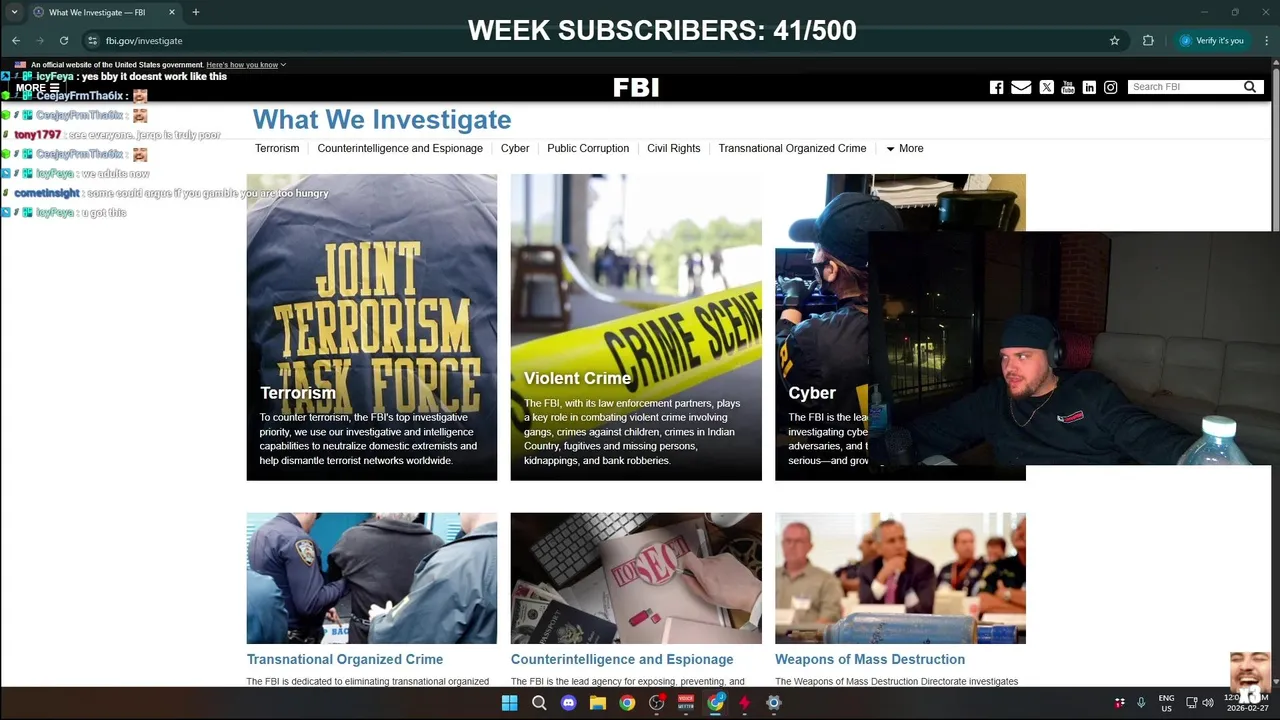Open tab search dropdown arrow

[x=14, y=12]
